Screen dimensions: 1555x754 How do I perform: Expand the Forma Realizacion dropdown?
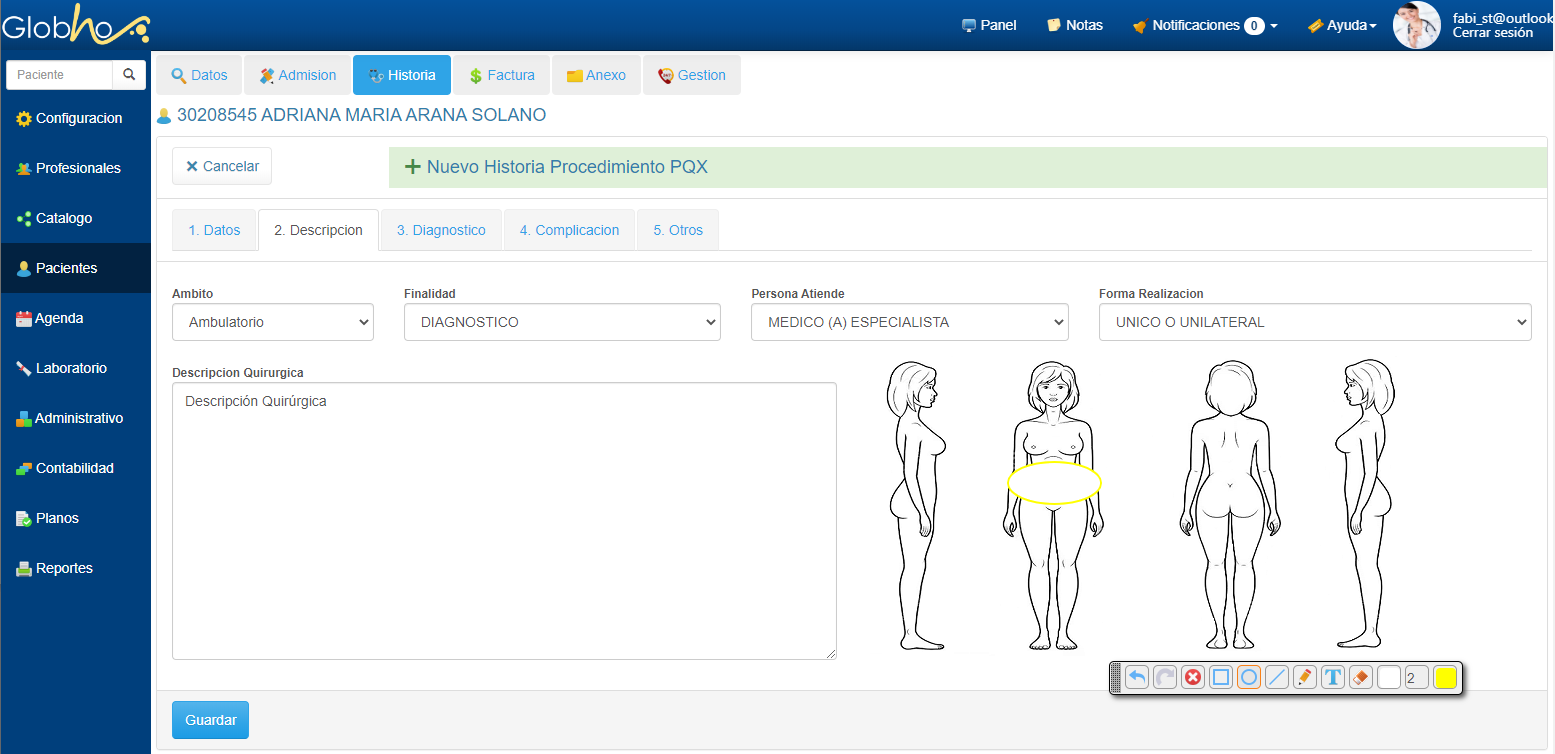[x=1314, y=322]
